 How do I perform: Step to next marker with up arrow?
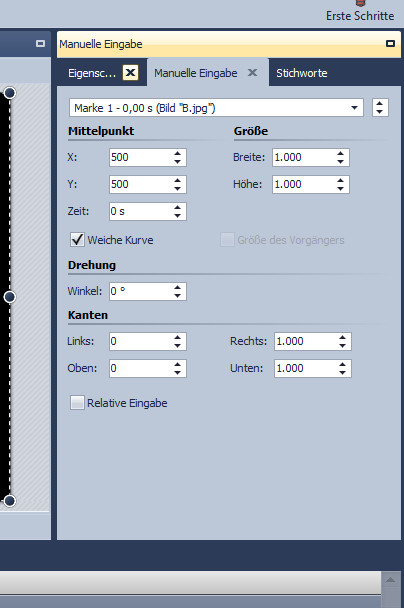[380, 104]
